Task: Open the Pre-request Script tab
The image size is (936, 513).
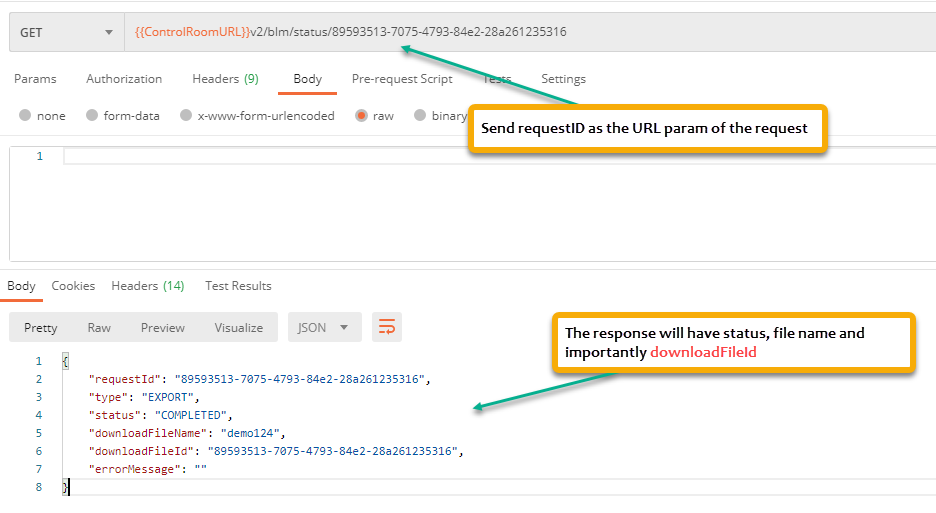Action: coord(402,79)
